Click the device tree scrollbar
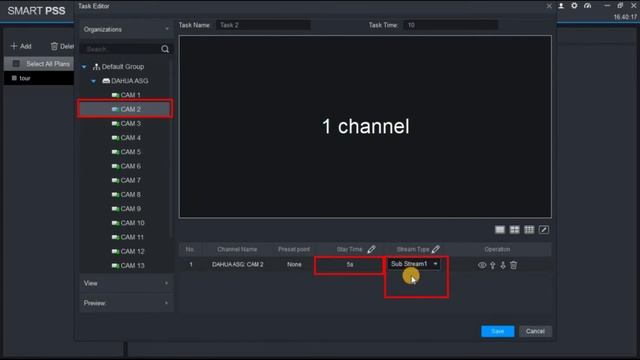Screen dimensions: 640x360 [x=171, y=149]
